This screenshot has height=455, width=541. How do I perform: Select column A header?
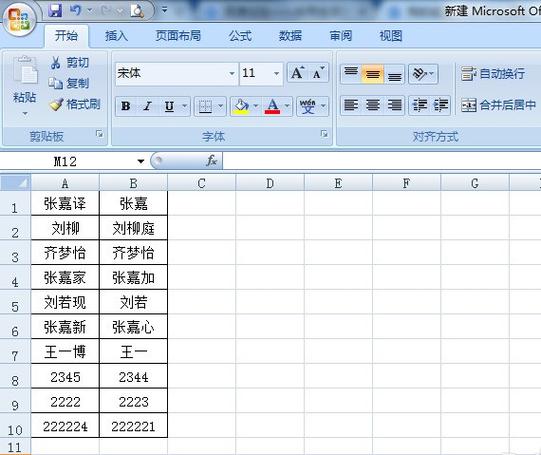point(65,183)
